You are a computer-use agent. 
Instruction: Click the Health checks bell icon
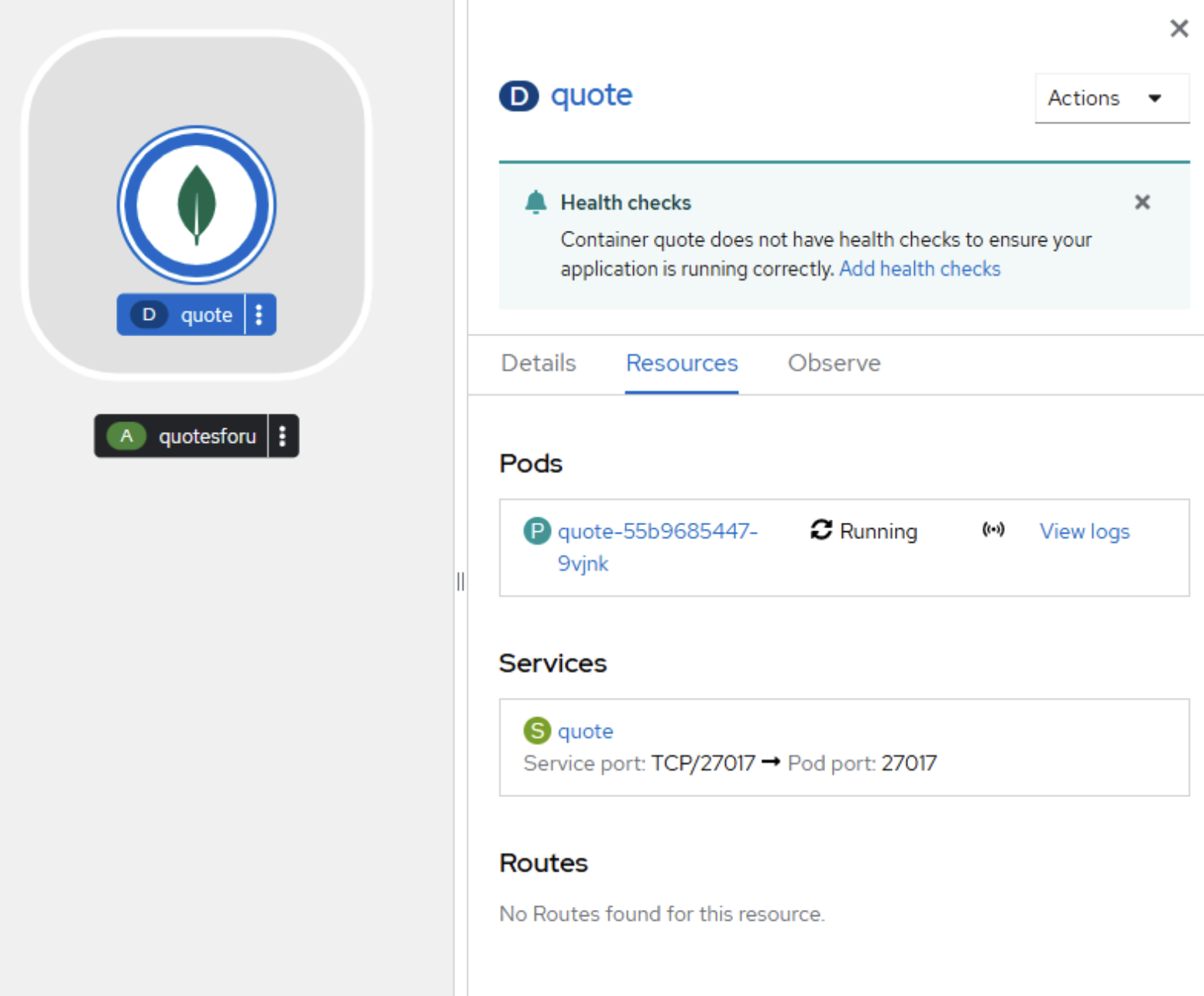coord(535,202)
